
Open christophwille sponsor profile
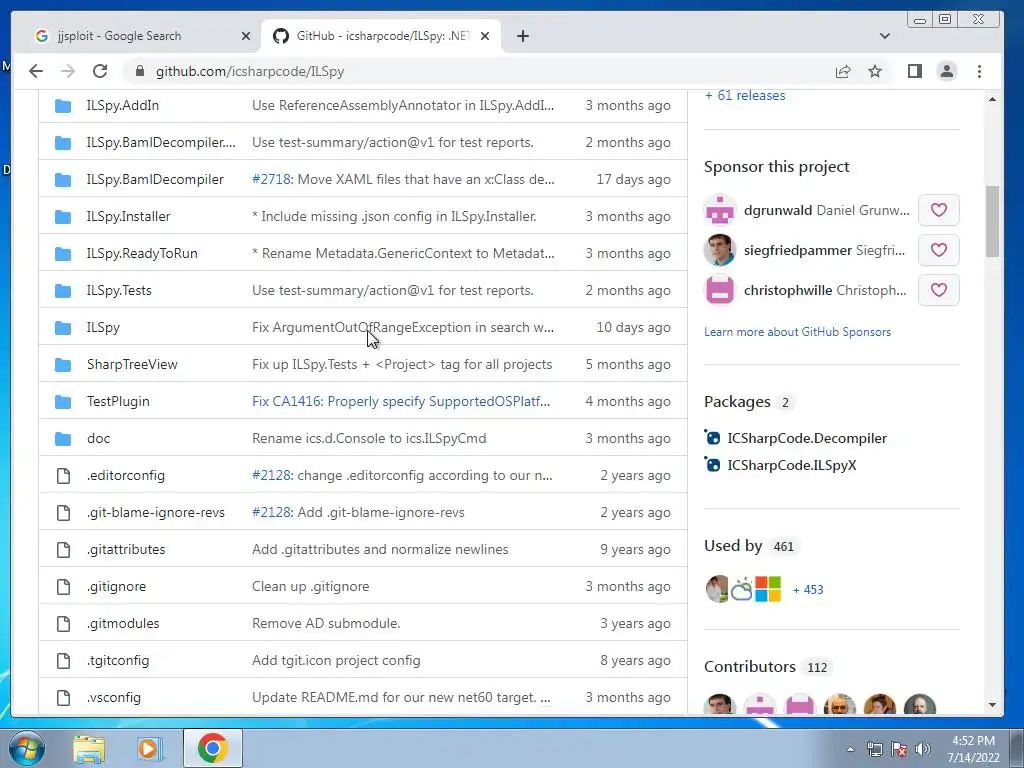pos(788,290)
